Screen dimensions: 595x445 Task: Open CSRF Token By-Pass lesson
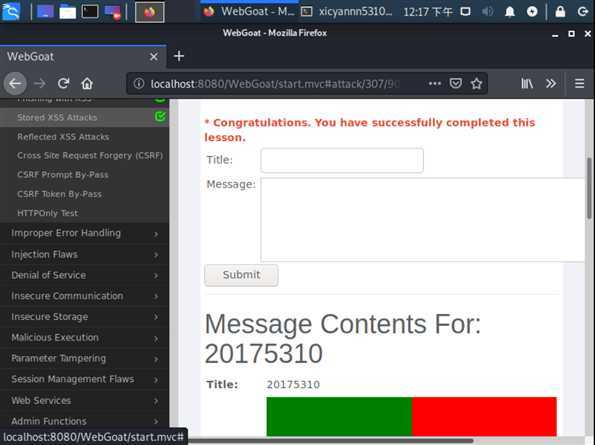[x=59, y=194]
